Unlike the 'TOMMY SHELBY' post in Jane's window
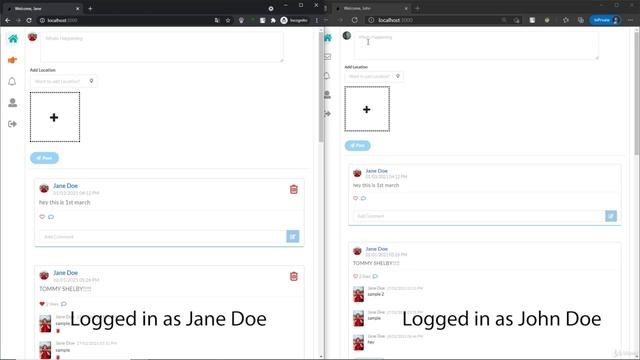640x360 pixels. point(42,304)
